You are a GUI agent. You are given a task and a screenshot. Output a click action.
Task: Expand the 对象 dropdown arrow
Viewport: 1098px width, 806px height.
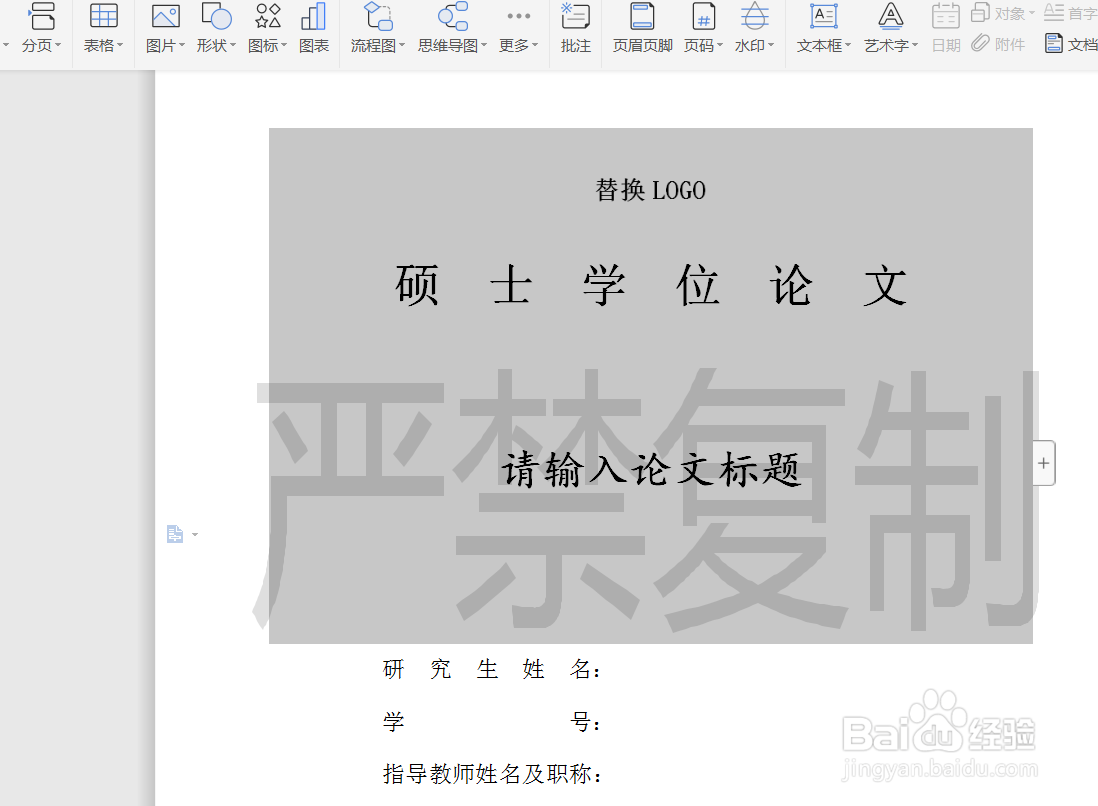1031,13
